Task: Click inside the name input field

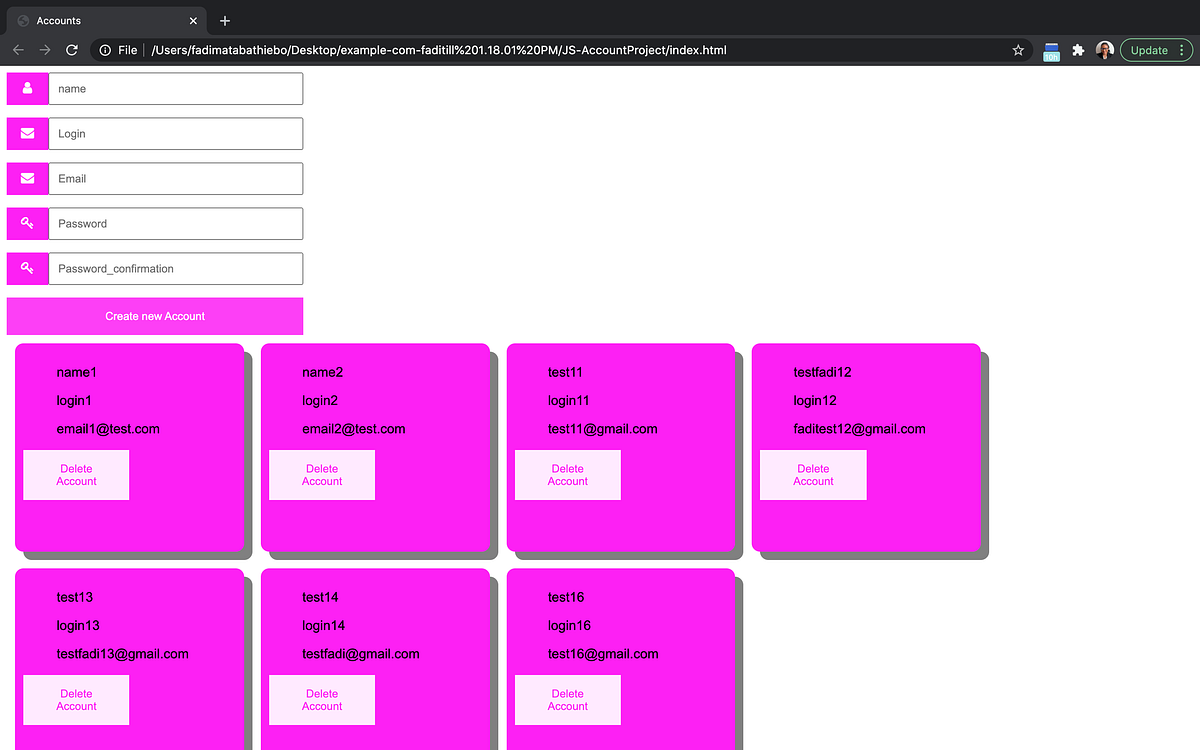Action: click(176, 88)
